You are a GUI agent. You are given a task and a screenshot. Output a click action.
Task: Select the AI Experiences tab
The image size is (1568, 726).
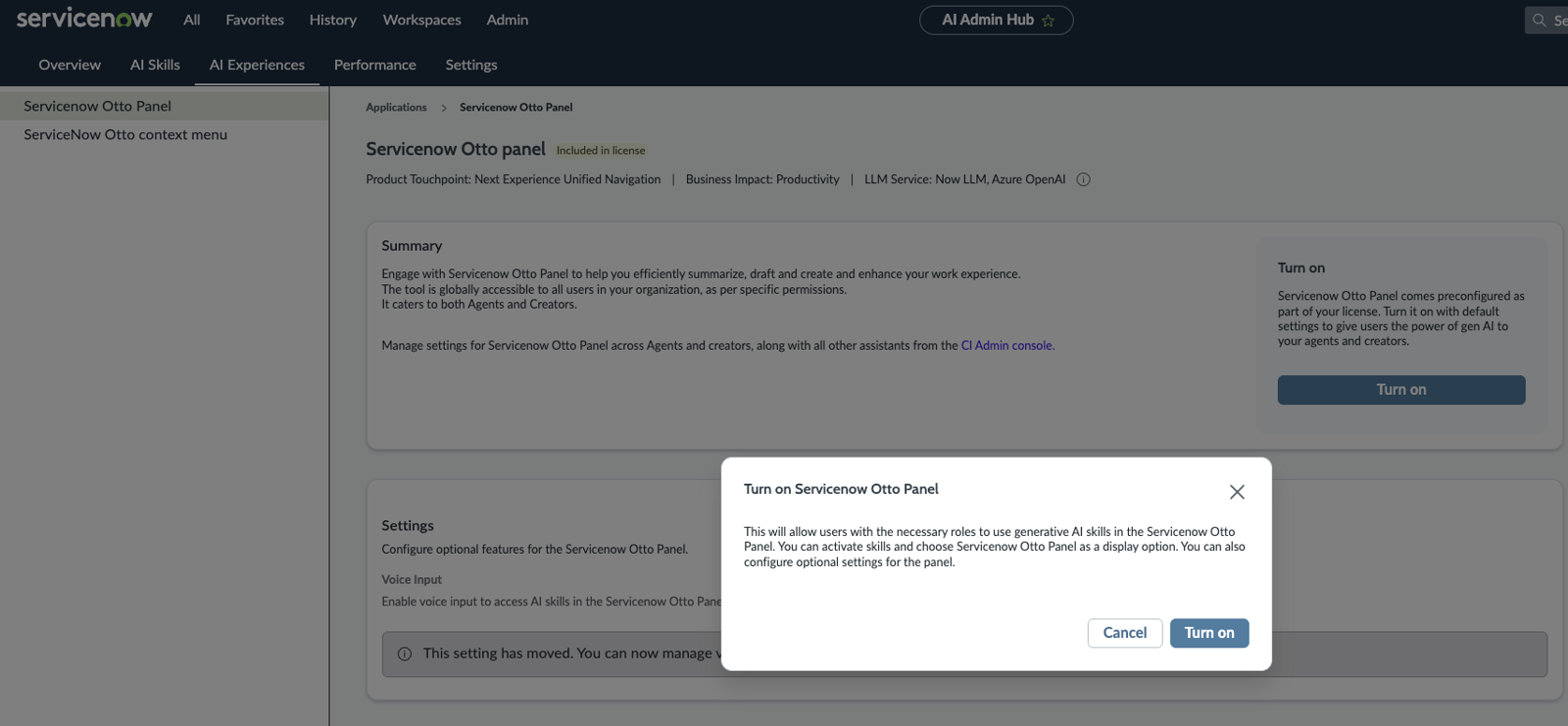[x=257, y=65]
